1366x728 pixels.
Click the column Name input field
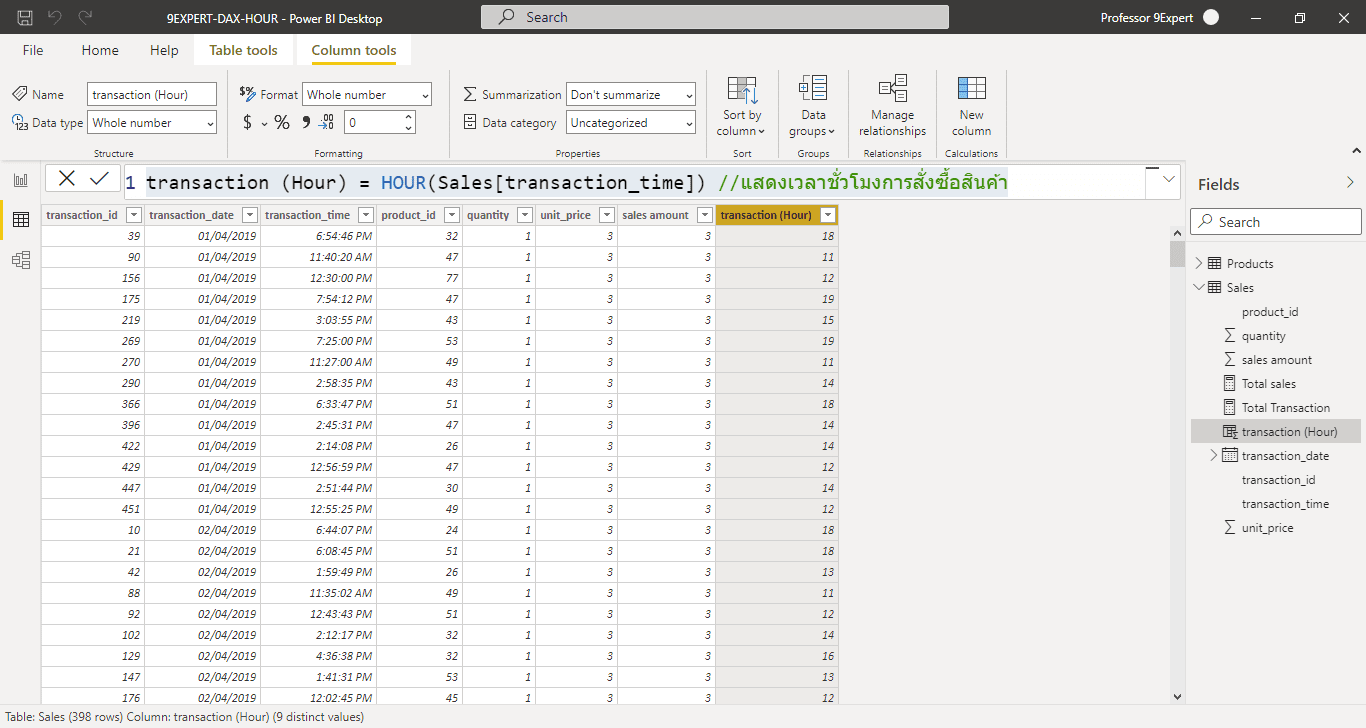click(151, 95)
